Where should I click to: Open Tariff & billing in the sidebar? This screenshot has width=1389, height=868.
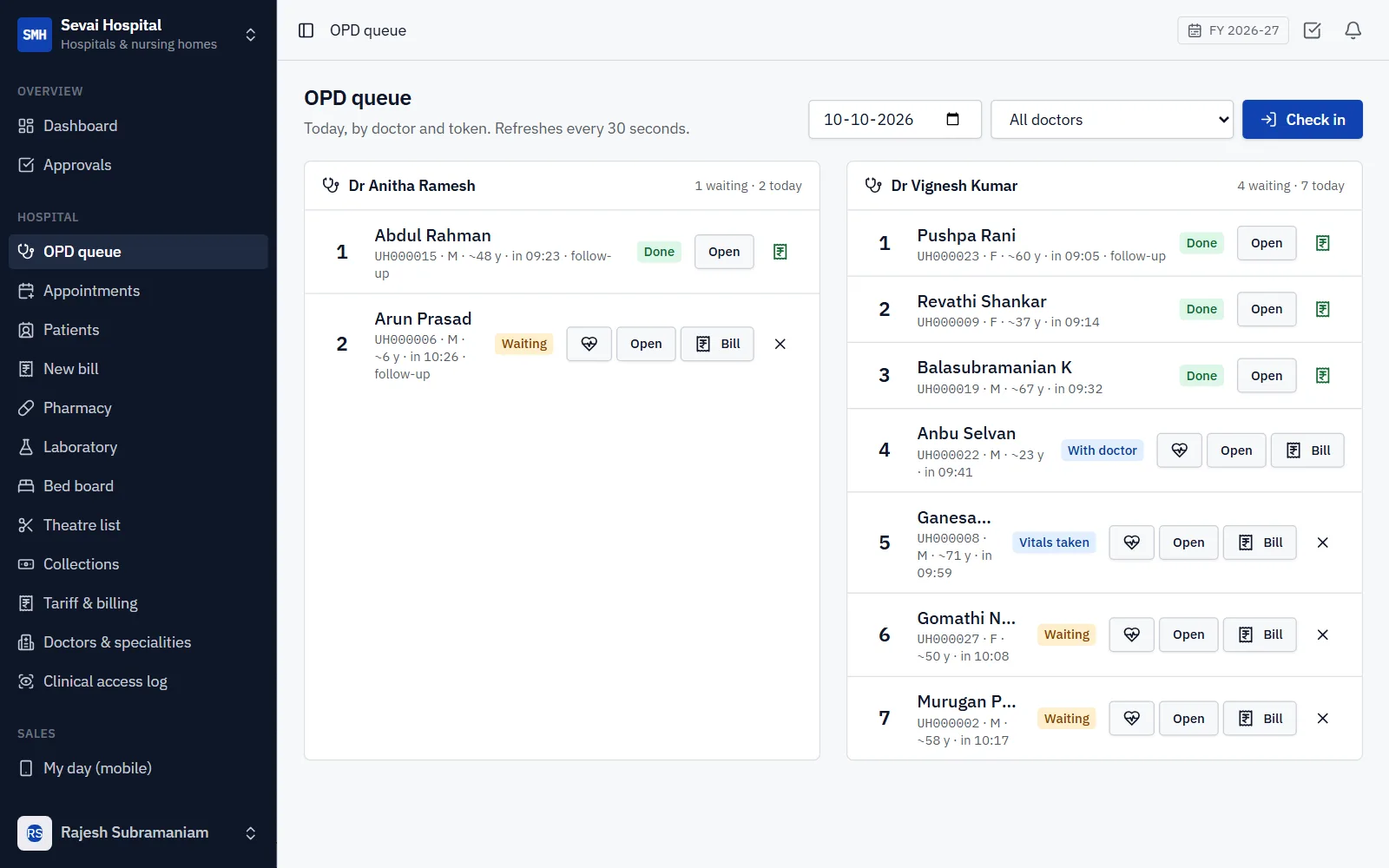[139, 603]
